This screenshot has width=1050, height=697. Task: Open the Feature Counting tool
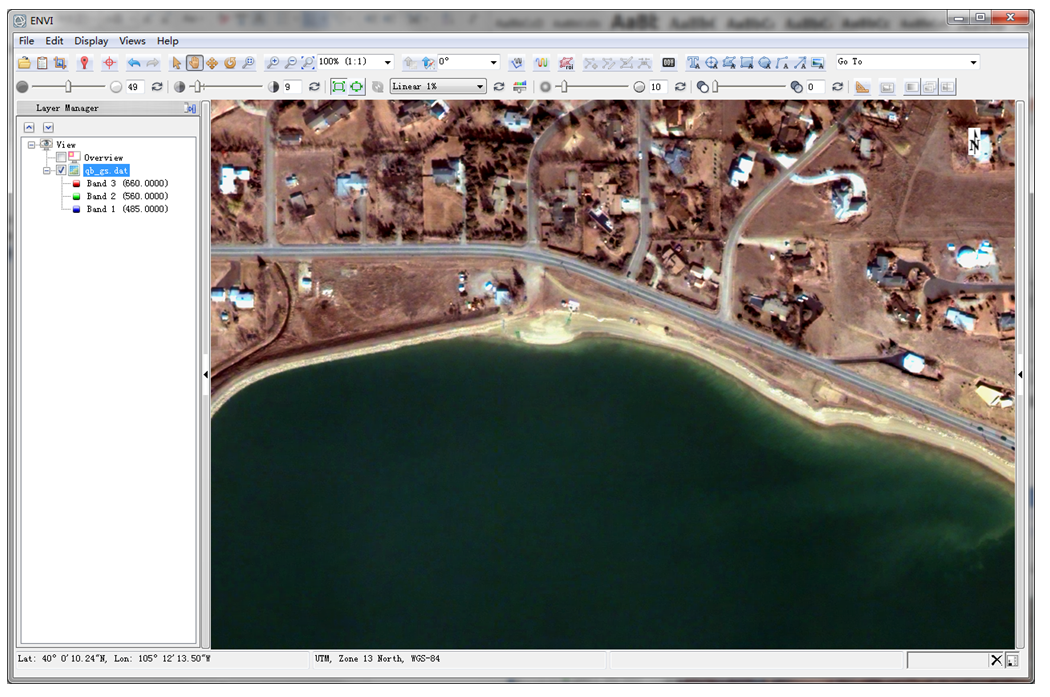coord(668,63)
